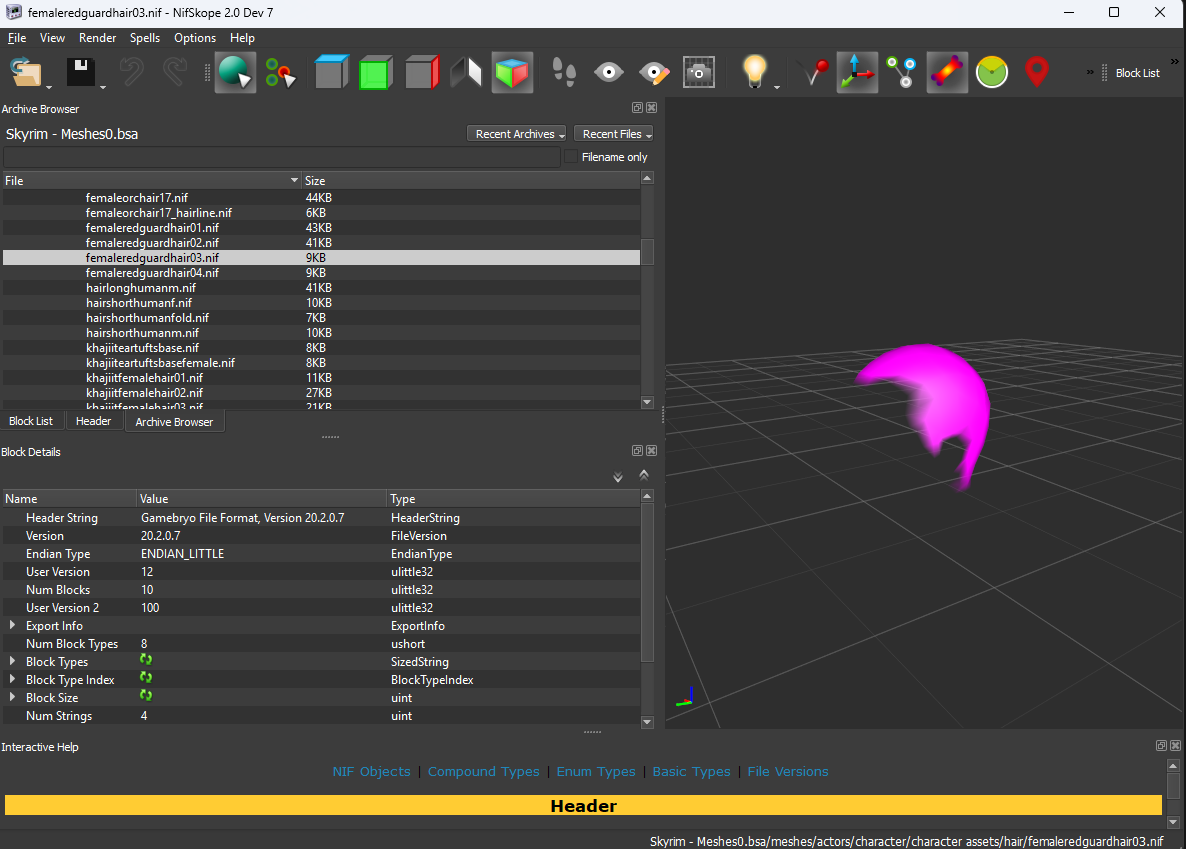Open Basic Types help link
Viewport: 1186px width, 849px height.
pyautogui.click(x=691, y=772)
